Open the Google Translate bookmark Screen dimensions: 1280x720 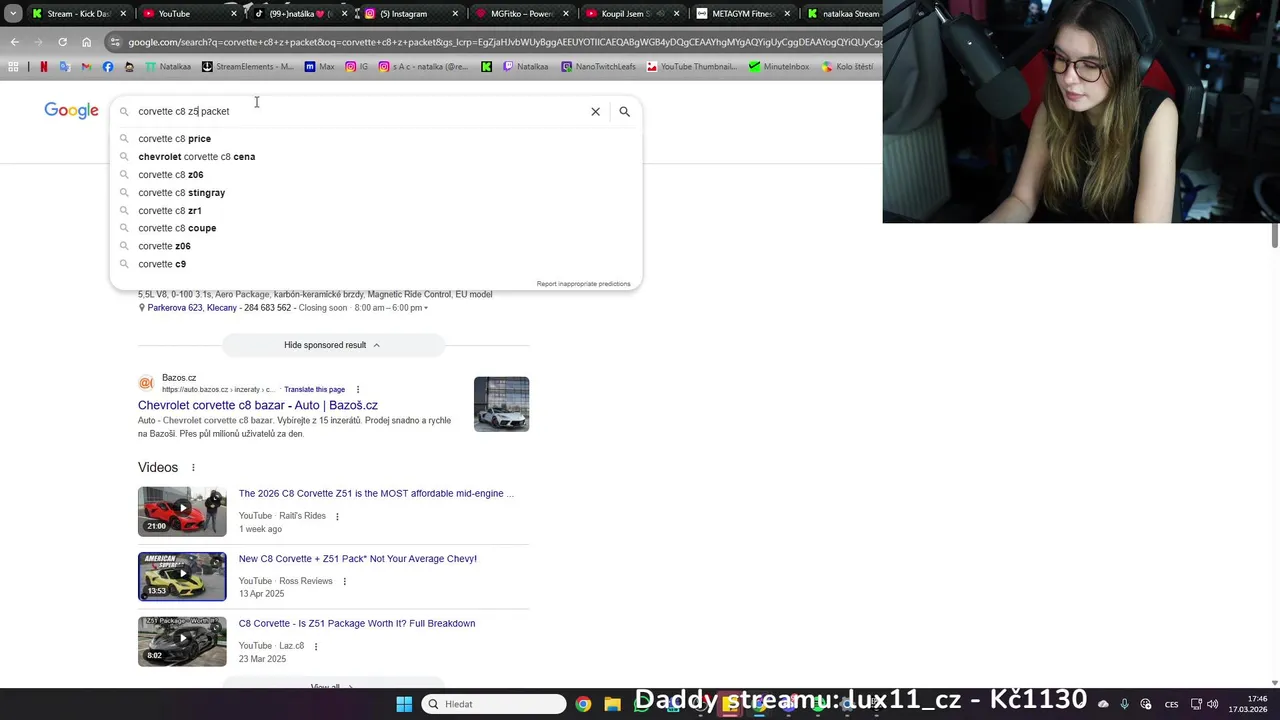pyautogui.click(x=64, y=67)
